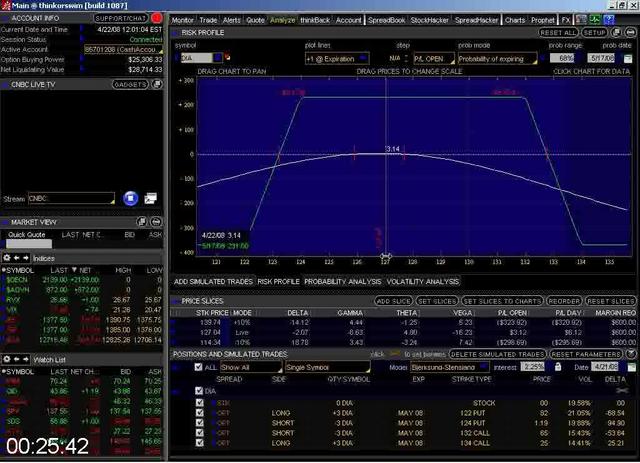Click the detach icon in Risk Profile header

coord(616,32)
